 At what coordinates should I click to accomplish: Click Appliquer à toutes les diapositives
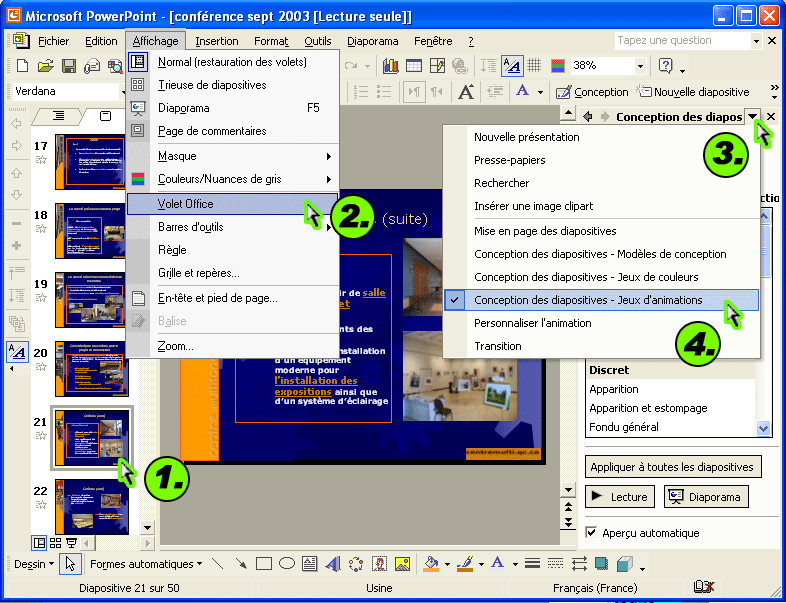673,467
